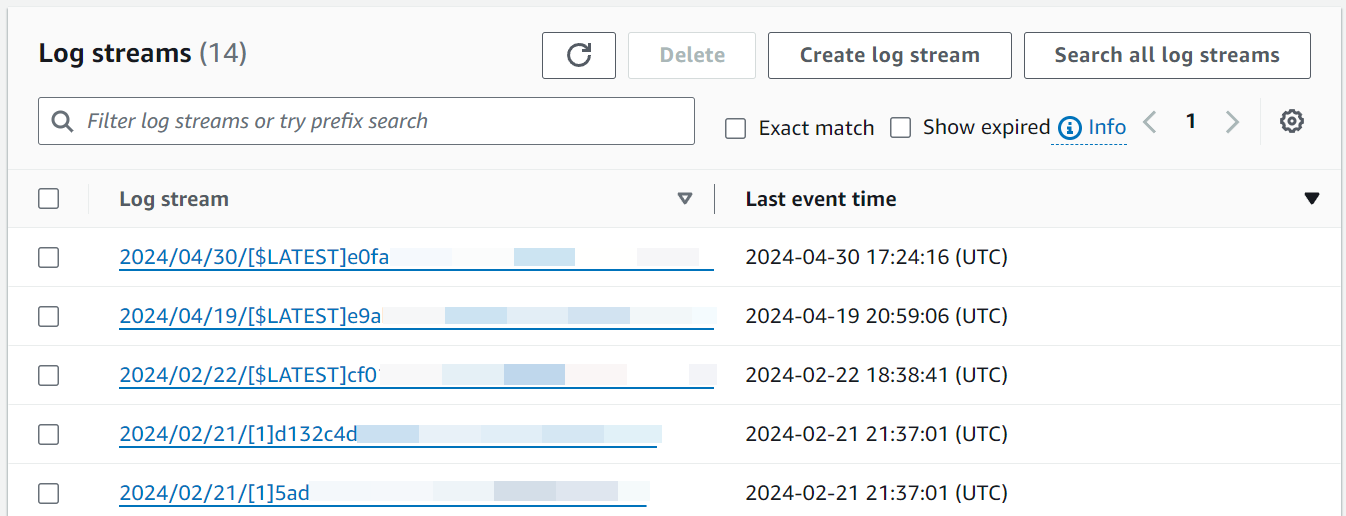Screen dimensions: 1346x516
Task: Click the Delete button
Action: pos(692,55)
